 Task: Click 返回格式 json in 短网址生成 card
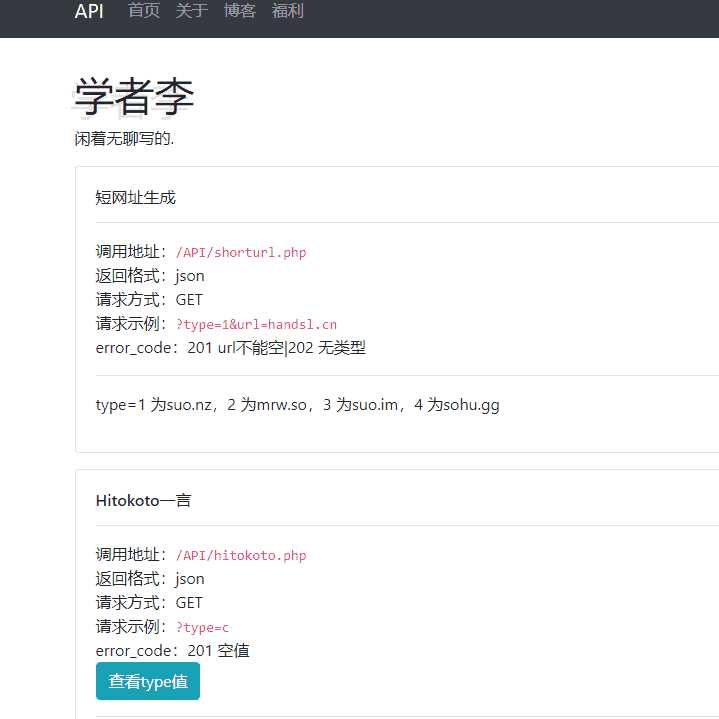pos(150,276)
